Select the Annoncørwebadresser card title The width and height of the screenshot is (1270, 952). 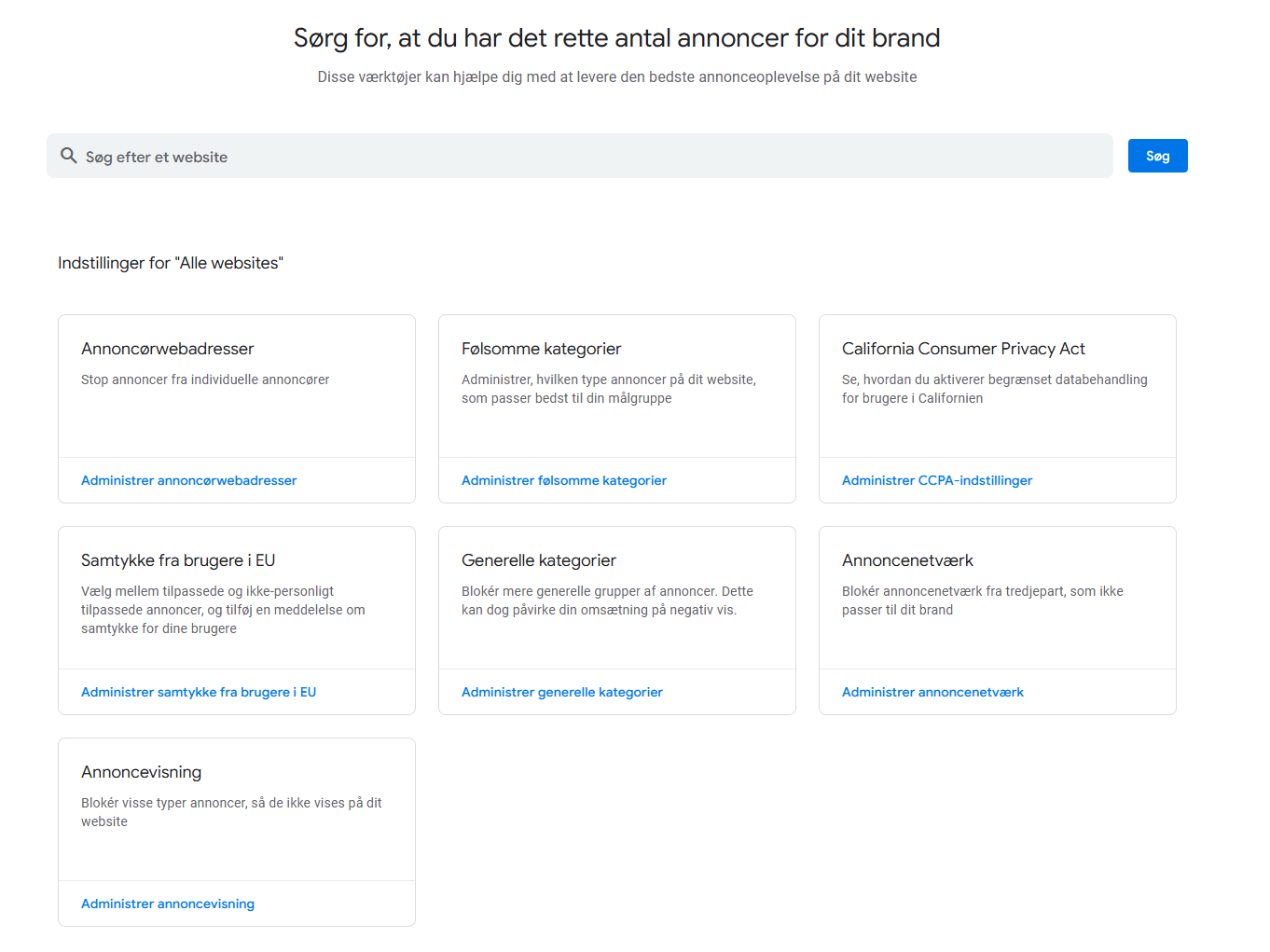coord(167,349)
